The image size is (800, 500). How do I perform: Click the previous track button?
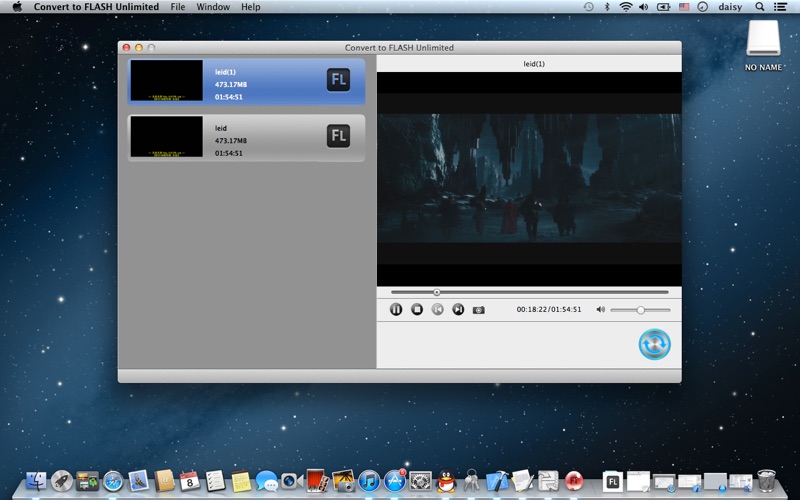click(x=437, y=309)
